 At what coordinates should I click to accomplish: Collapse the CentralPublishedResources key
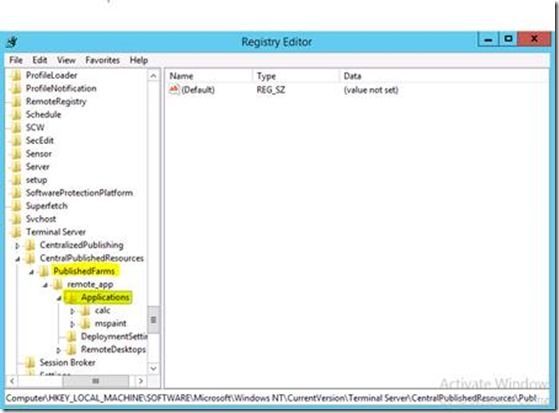[x=17, y=259]
